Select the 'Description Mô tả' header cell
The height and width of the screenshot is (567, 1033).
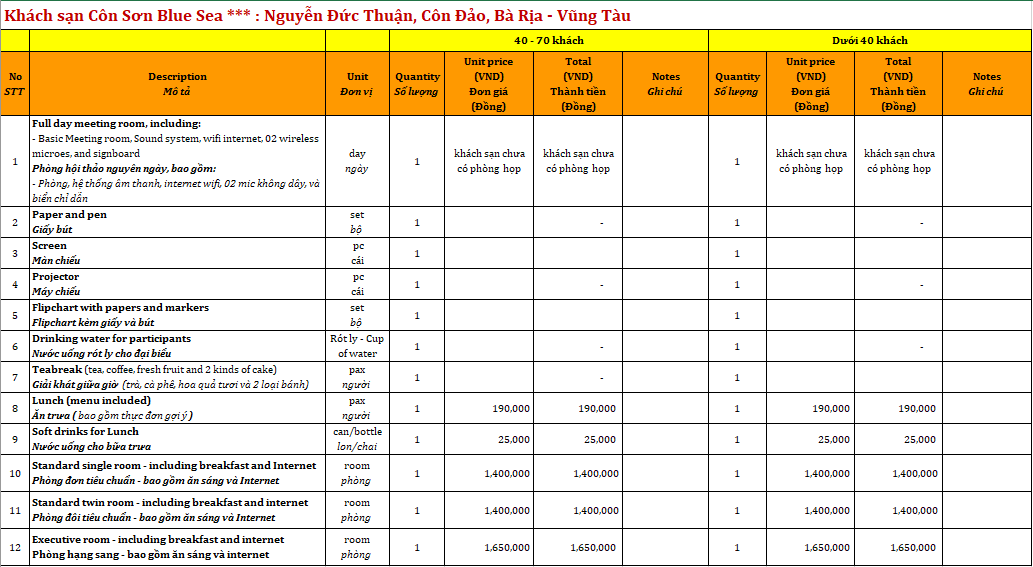[177, 84]
